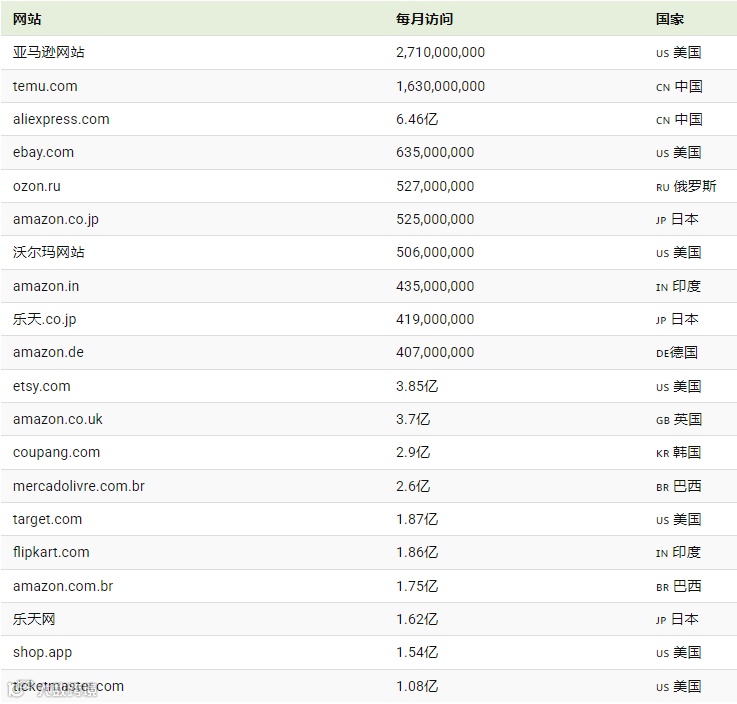737x704 pixels.
Task: Click the 635,000,000 visits value
Action: [435, 152]
